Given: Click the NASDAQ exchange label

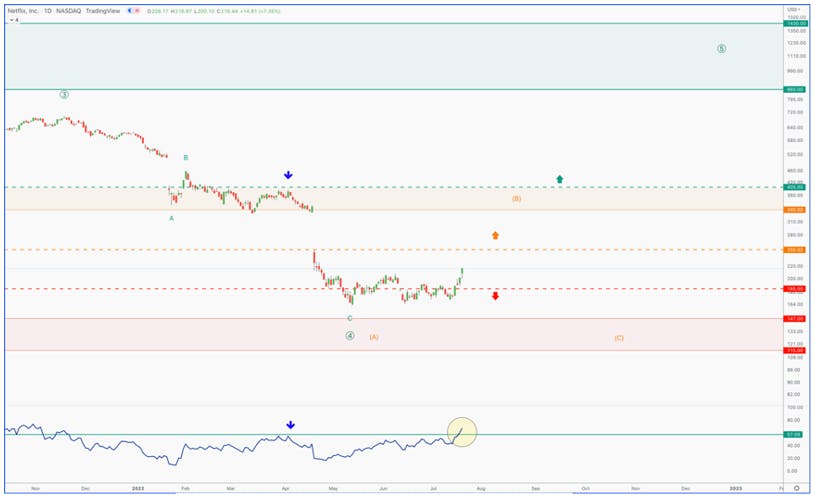Looking at the screenshot, I should (69, 10).
